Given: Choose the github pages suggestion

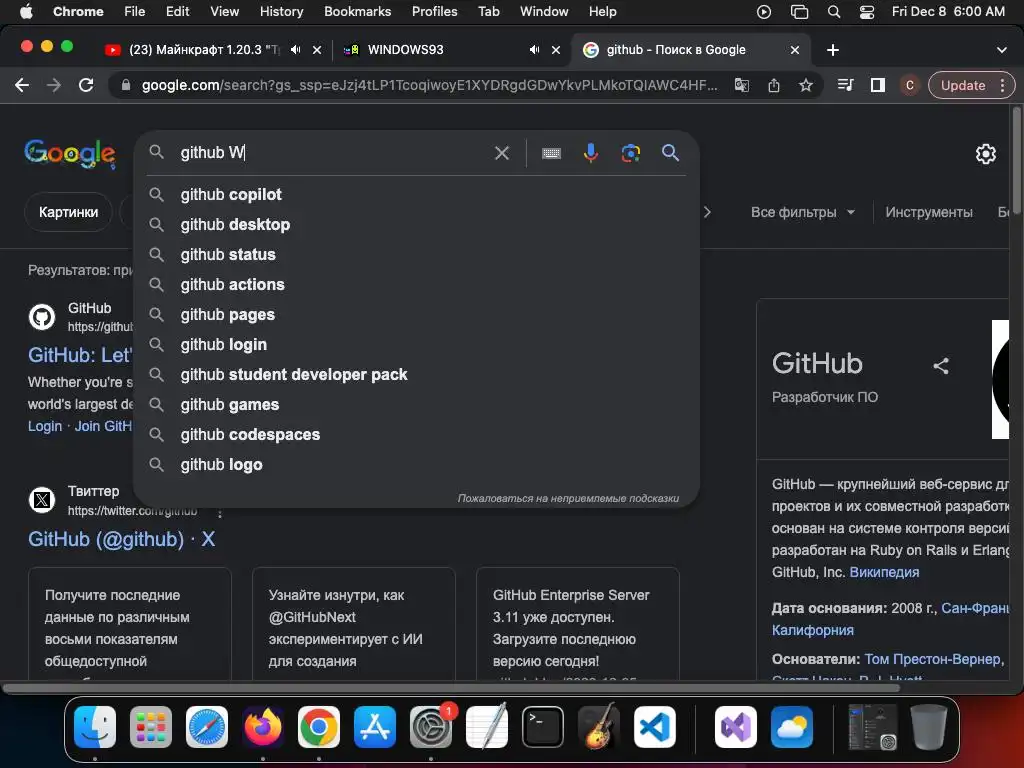Looking at the screenshot, I should coord(416,315).
